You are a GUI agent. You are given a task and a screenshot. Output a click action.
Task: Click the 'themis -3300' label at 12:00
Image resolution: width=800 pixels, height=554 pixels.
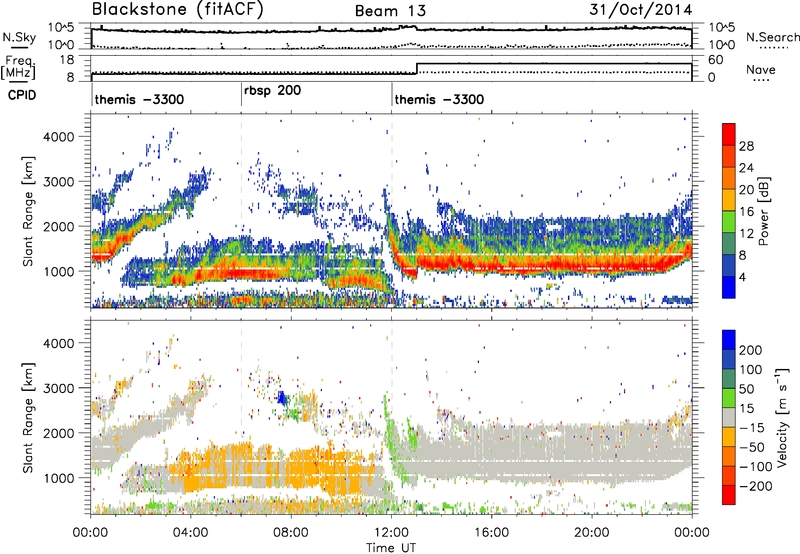[x=439, y=99]
